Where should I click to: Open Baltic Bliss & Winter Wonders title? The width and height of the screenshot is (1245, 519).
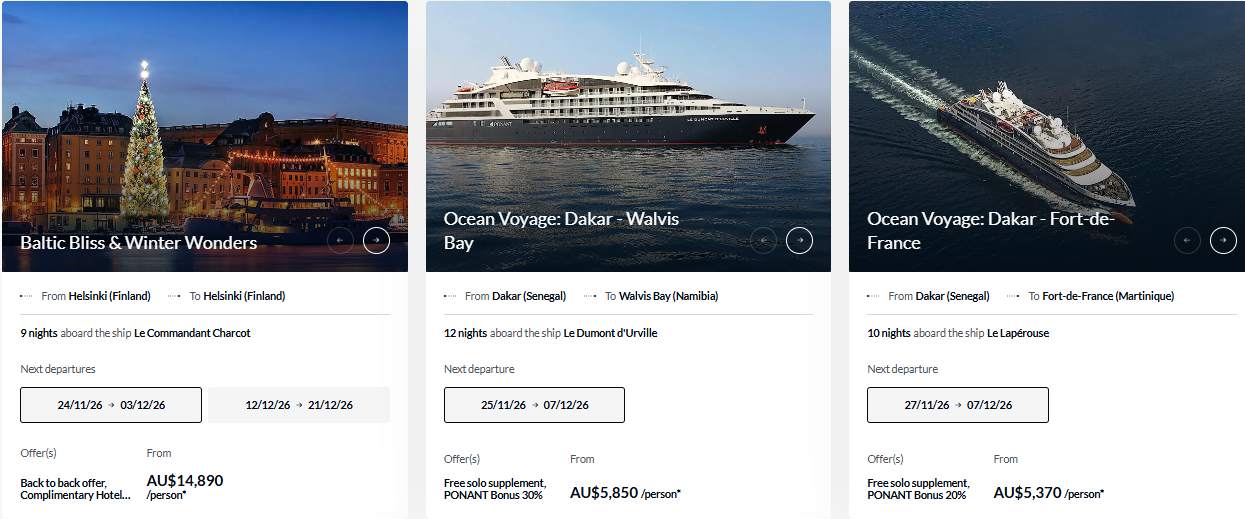(x=139, y=242)
